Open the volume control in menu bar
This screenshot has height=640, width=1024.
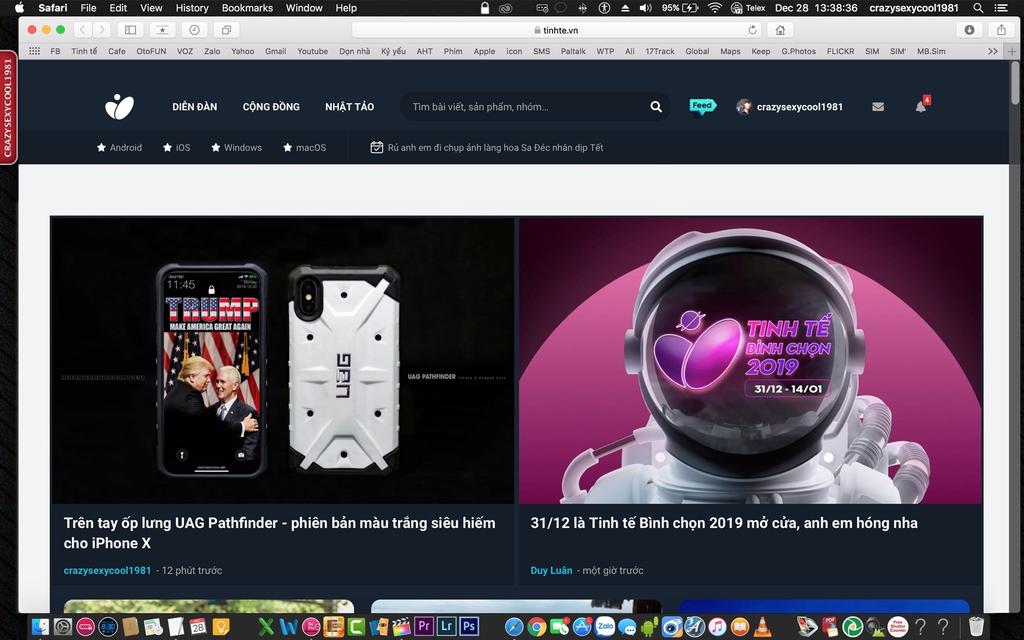(x=645, y=8)
